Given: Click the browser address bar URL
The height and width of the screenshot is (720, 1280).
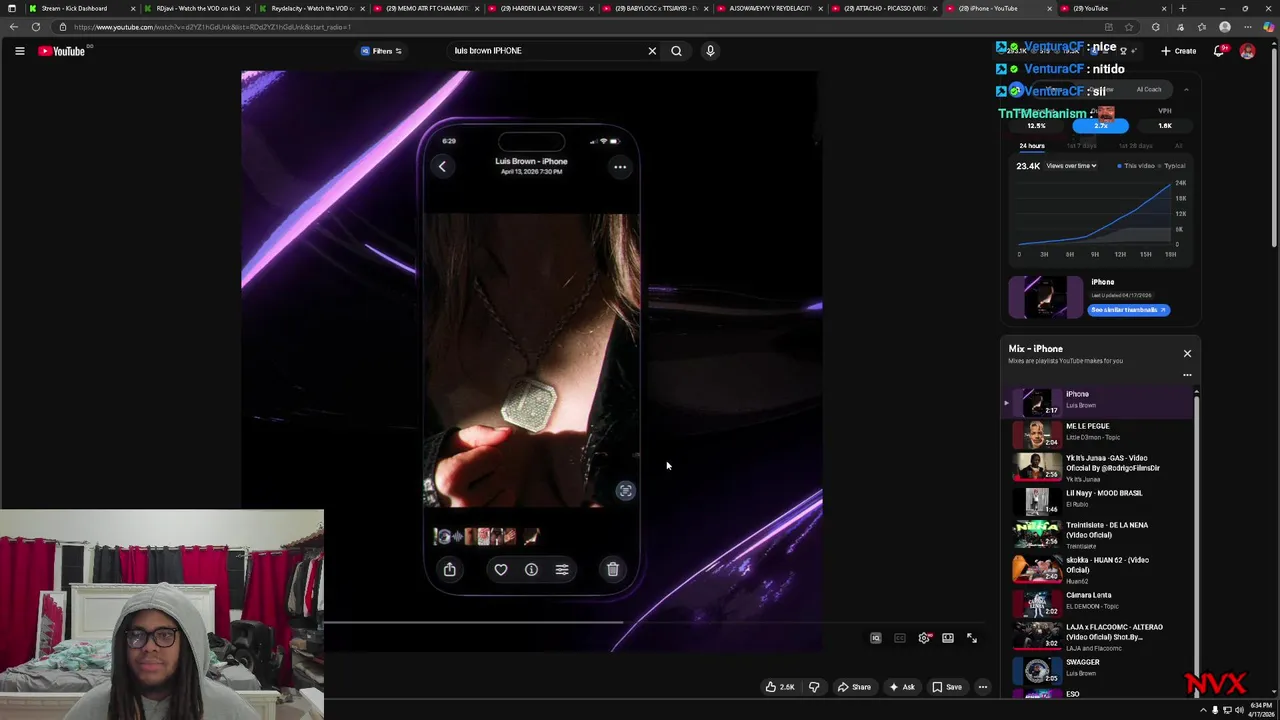Looking at the screenshot, I should click(x=211, y=27).
